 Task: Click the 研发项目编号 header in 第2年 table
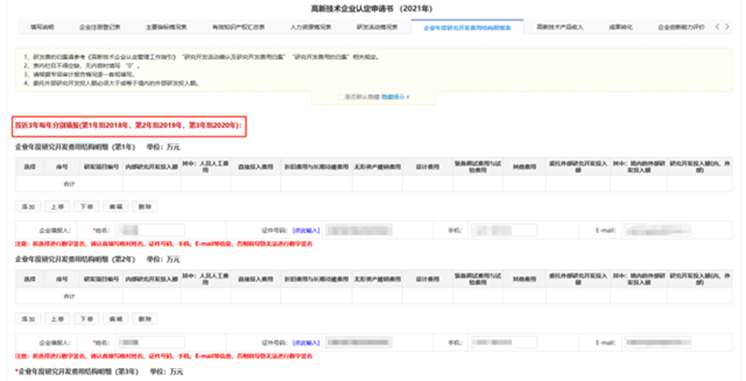tap(102, 279)
